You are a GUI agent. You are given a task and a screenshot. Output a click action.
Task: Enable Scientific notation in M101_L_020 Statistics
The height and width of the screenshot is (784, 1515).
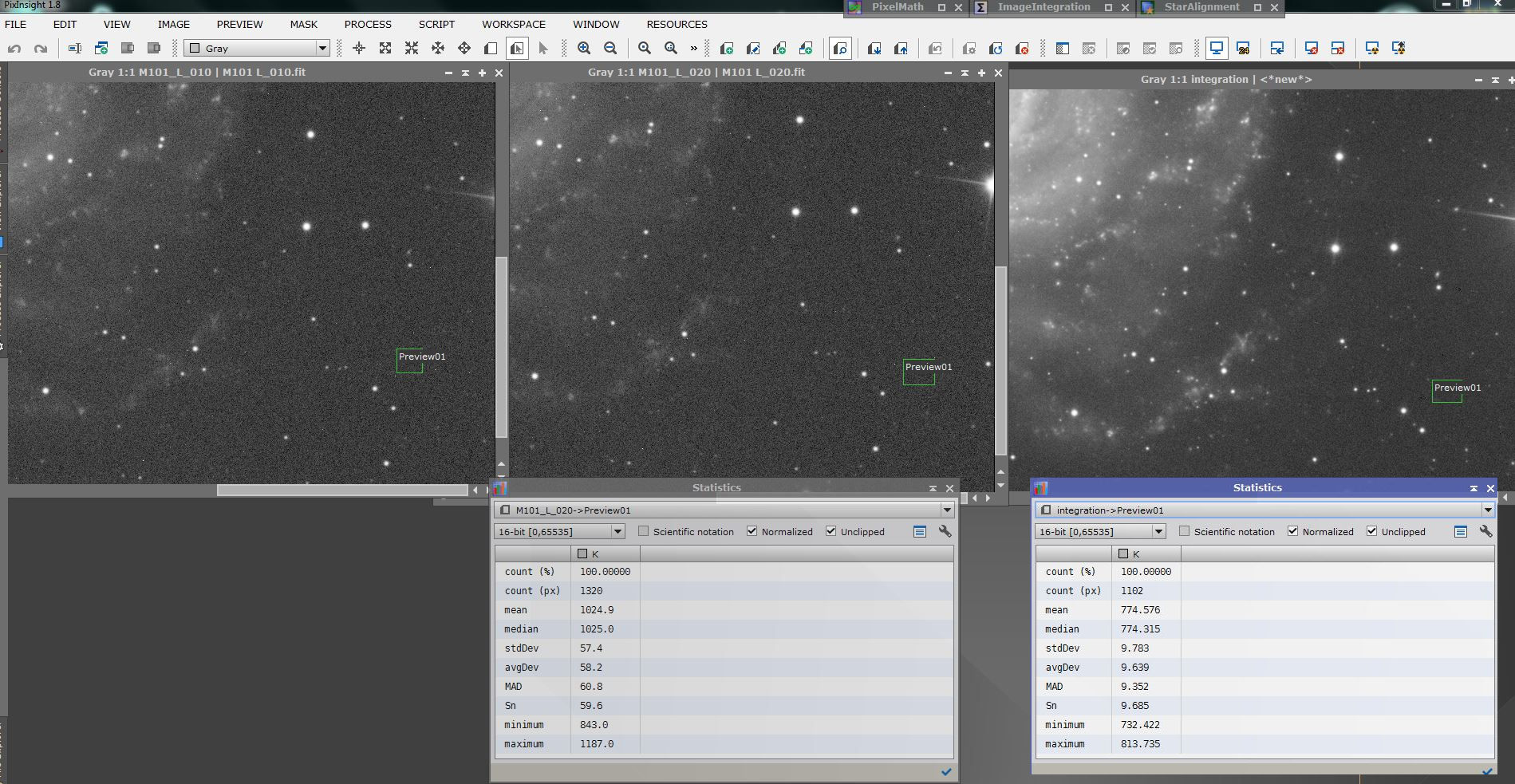[x=644, y=531]
